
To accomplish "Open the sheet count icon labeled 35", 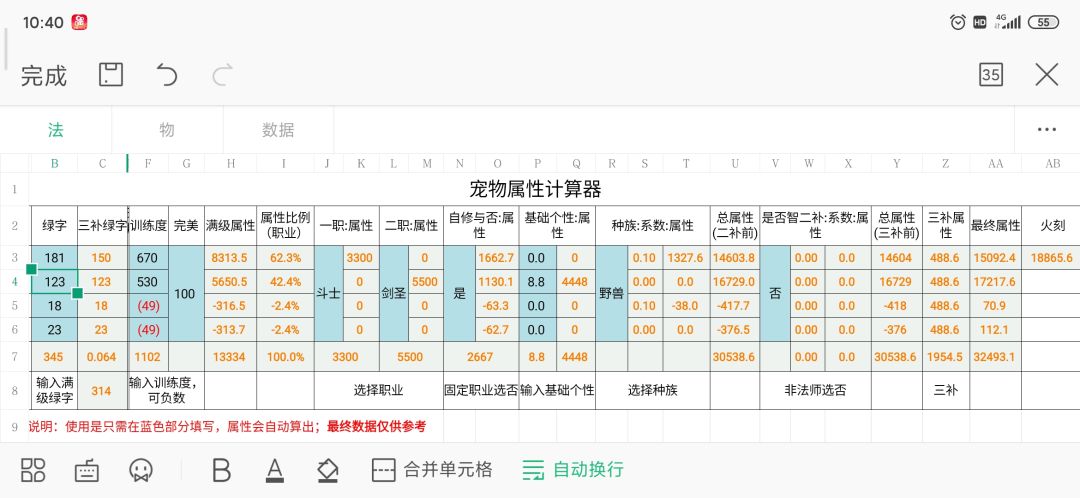I will [990, 74].
